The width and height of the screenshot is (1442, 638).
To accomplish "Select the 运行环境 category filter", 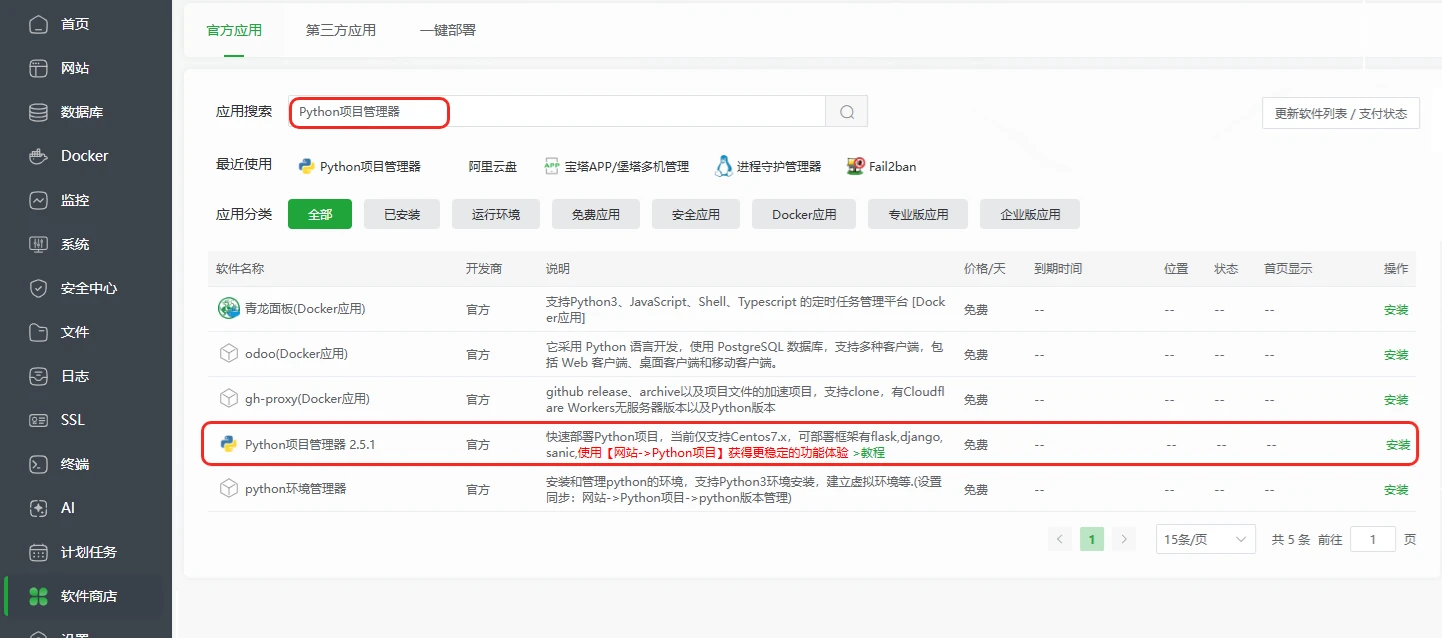I will click(x=496, y=214).
